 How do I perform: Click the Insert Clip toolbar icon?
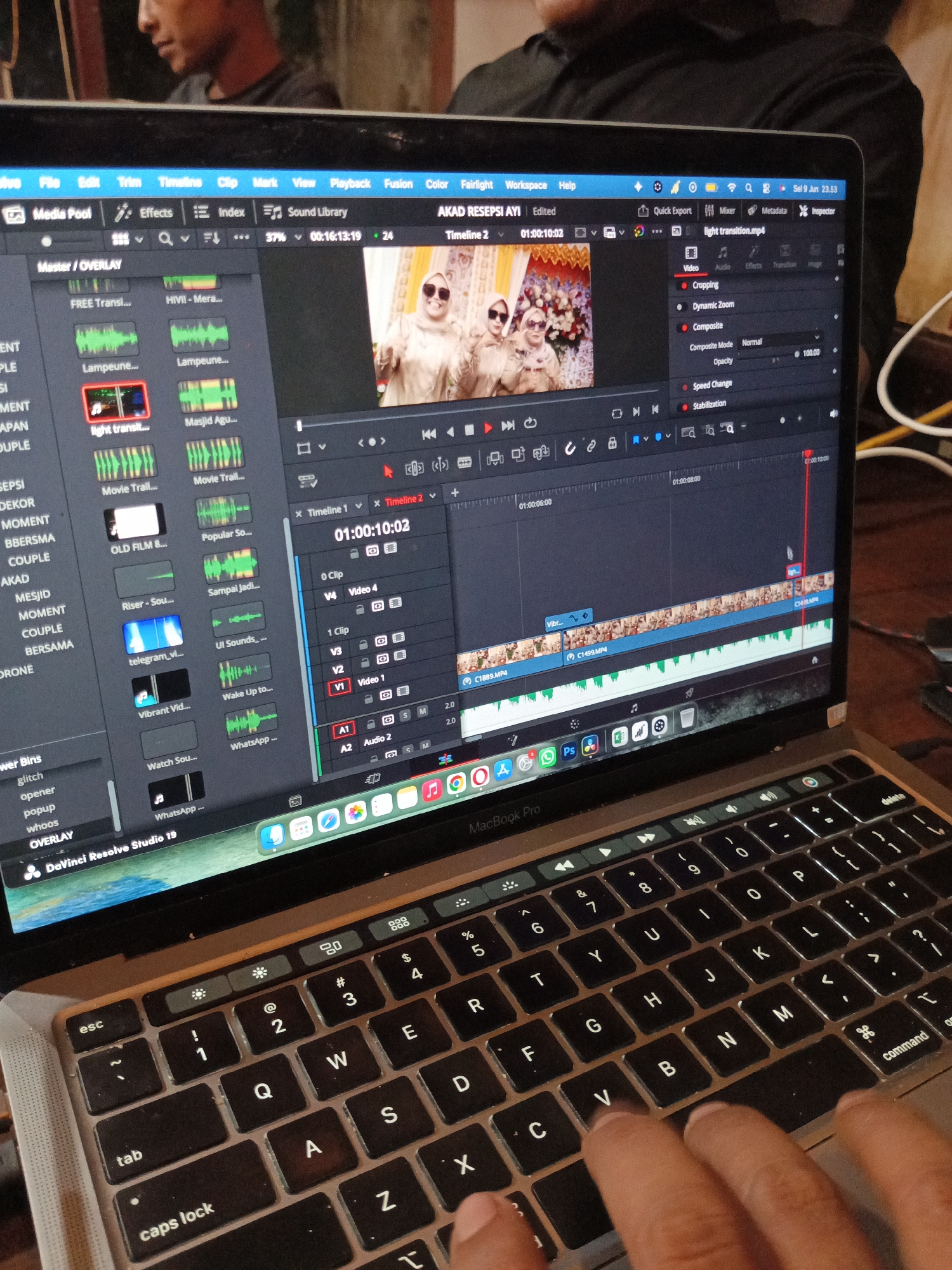[494, 458]
